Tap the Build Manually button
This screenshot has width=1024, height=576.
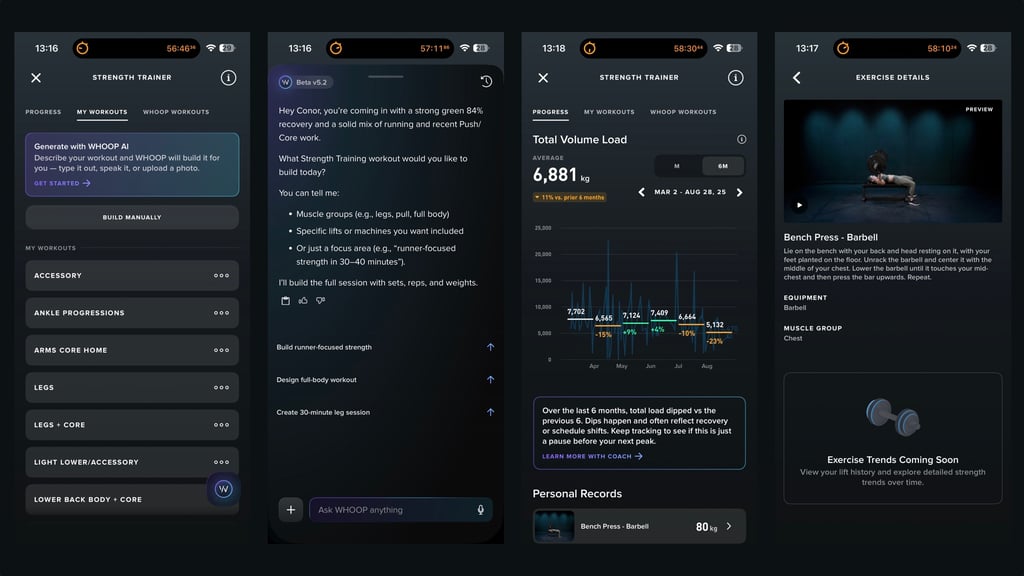[132, 217]
